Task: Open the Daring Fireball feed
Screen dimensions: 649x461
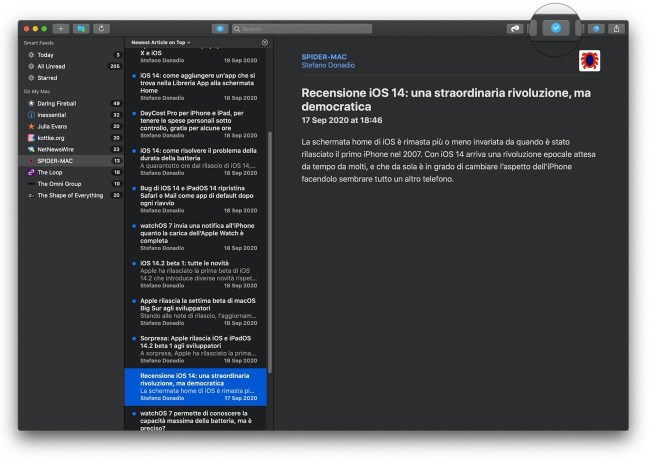Action: [72, 103]
